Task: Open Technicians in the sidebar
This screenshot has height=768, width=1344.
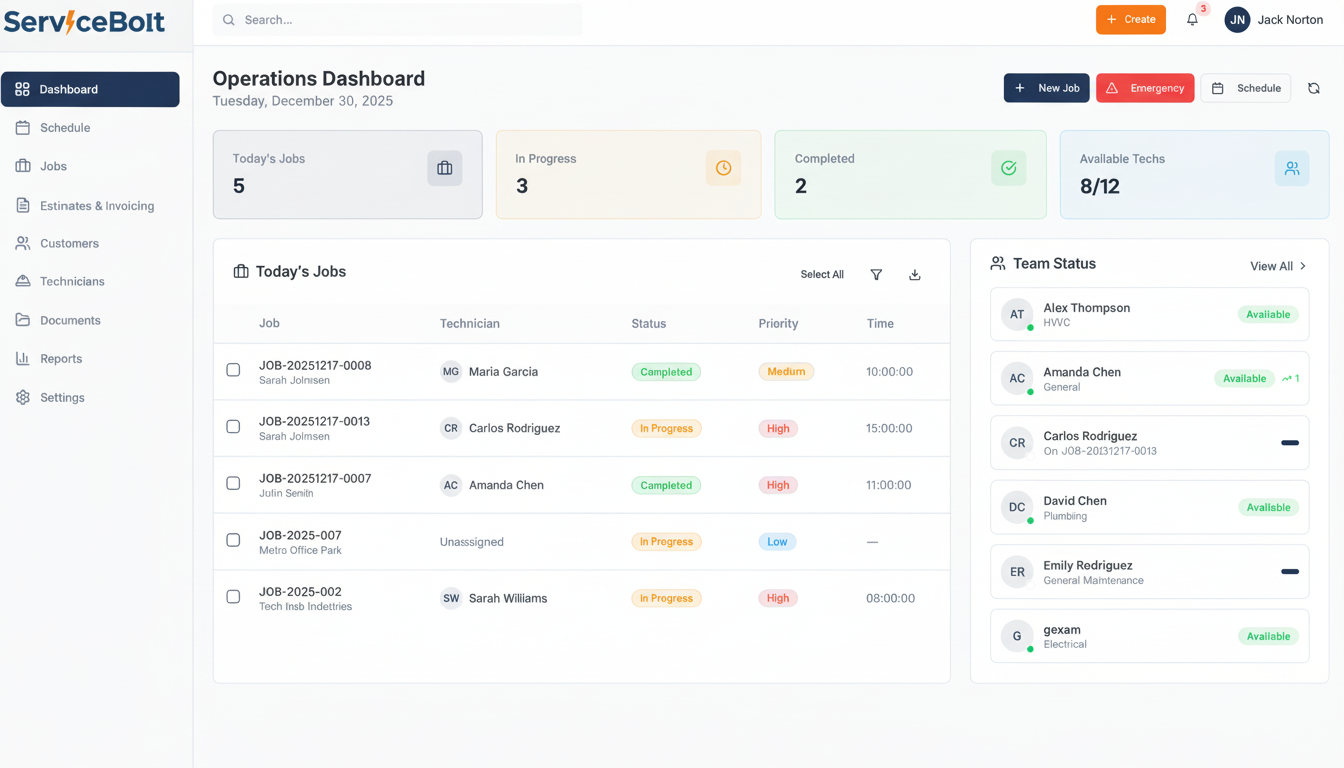Action: pos(72,282)
